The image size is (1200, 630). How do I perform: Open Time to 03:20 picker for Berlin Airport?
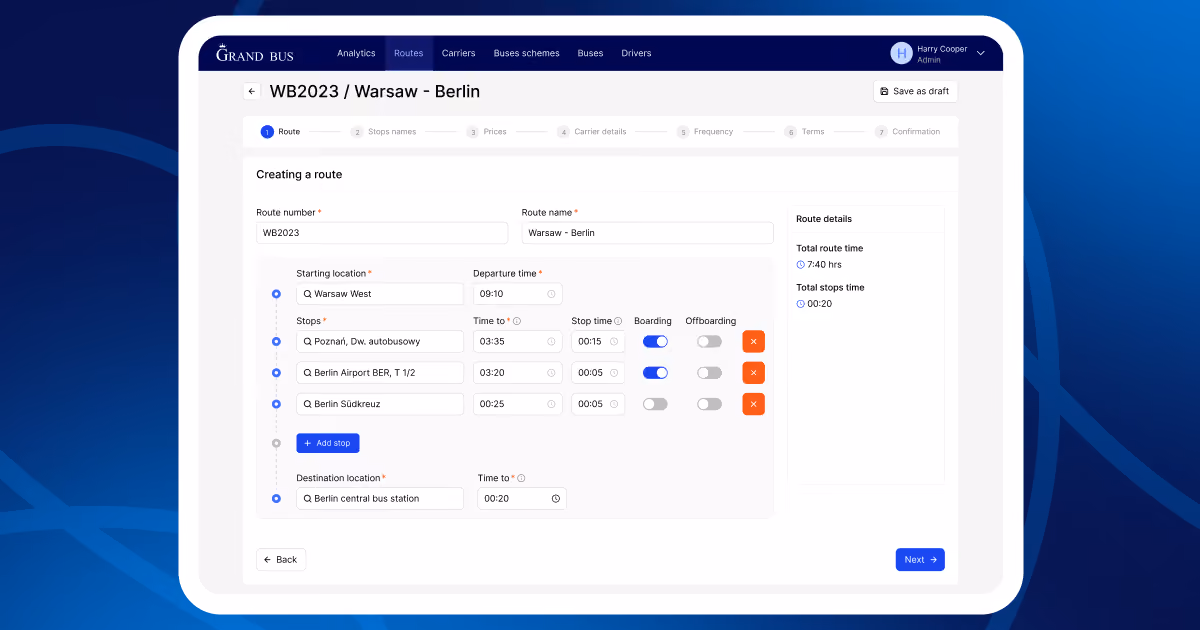pyautogui.click(x=518, y=373)
